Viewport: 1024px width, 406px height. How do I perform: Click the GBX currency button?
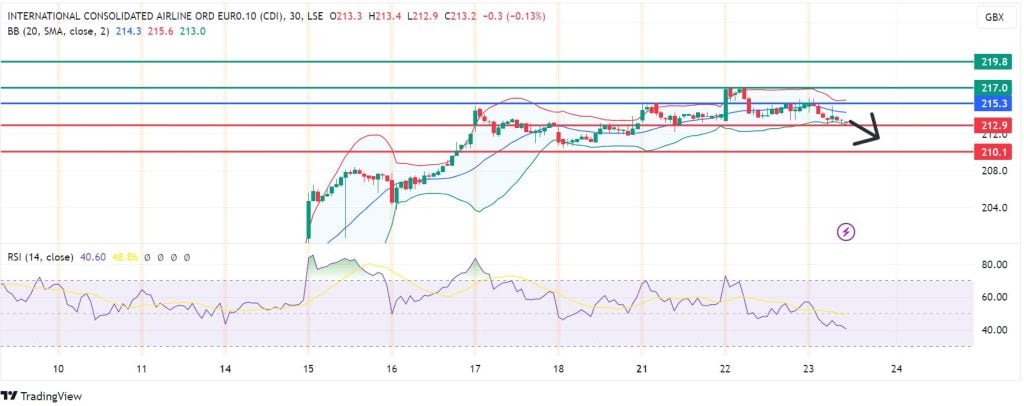click(995, 19)
